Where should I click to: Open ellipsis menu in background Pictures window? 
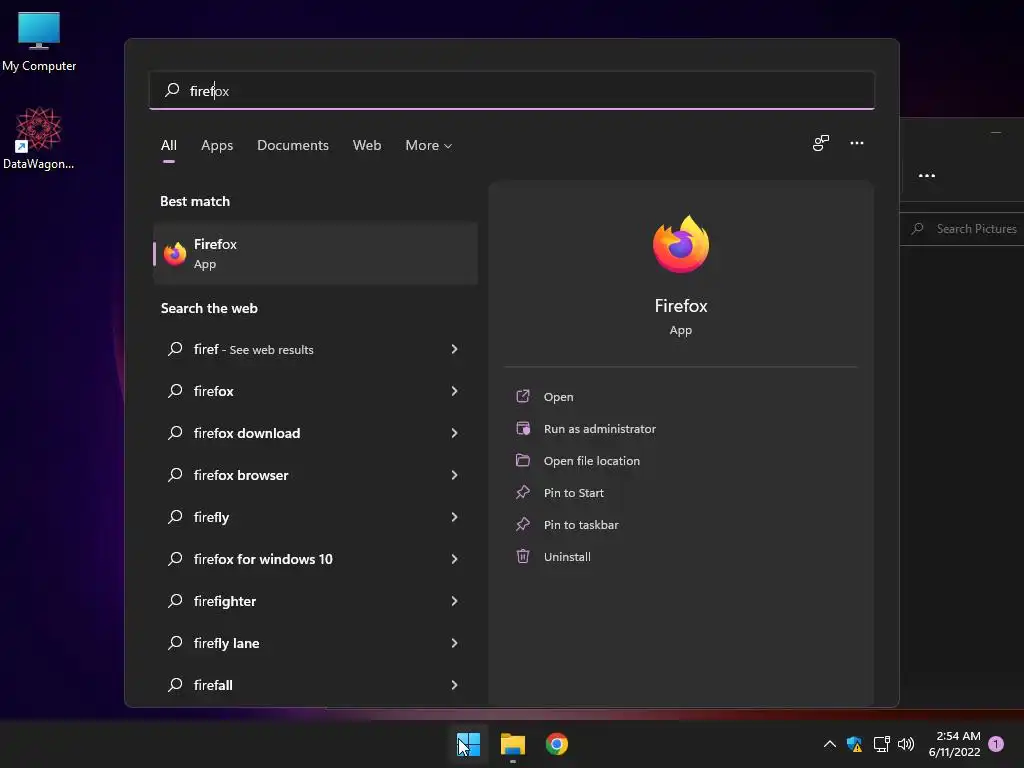coord(927,176)
